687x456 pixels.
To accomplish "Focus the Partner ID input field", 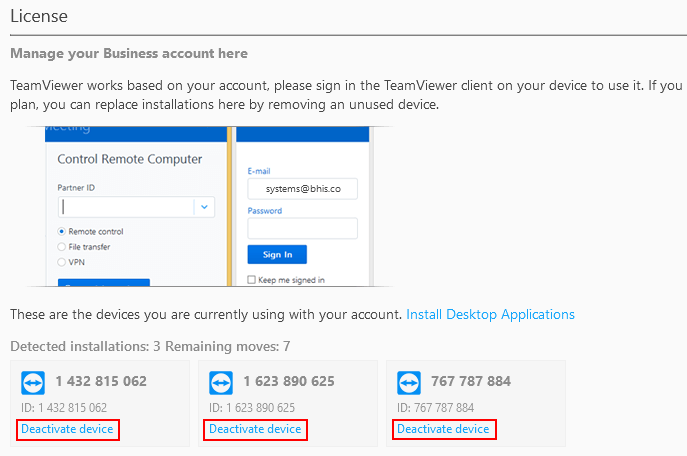I will pos(125,207).
